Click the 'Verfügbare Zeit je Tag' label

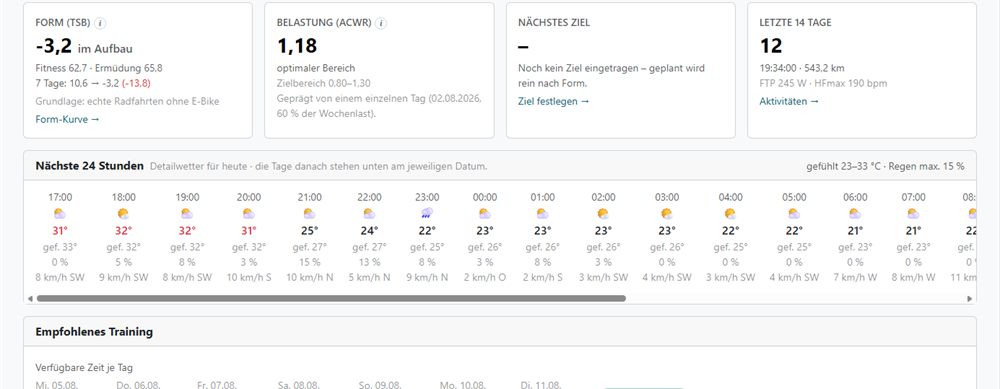coord(84,367)
